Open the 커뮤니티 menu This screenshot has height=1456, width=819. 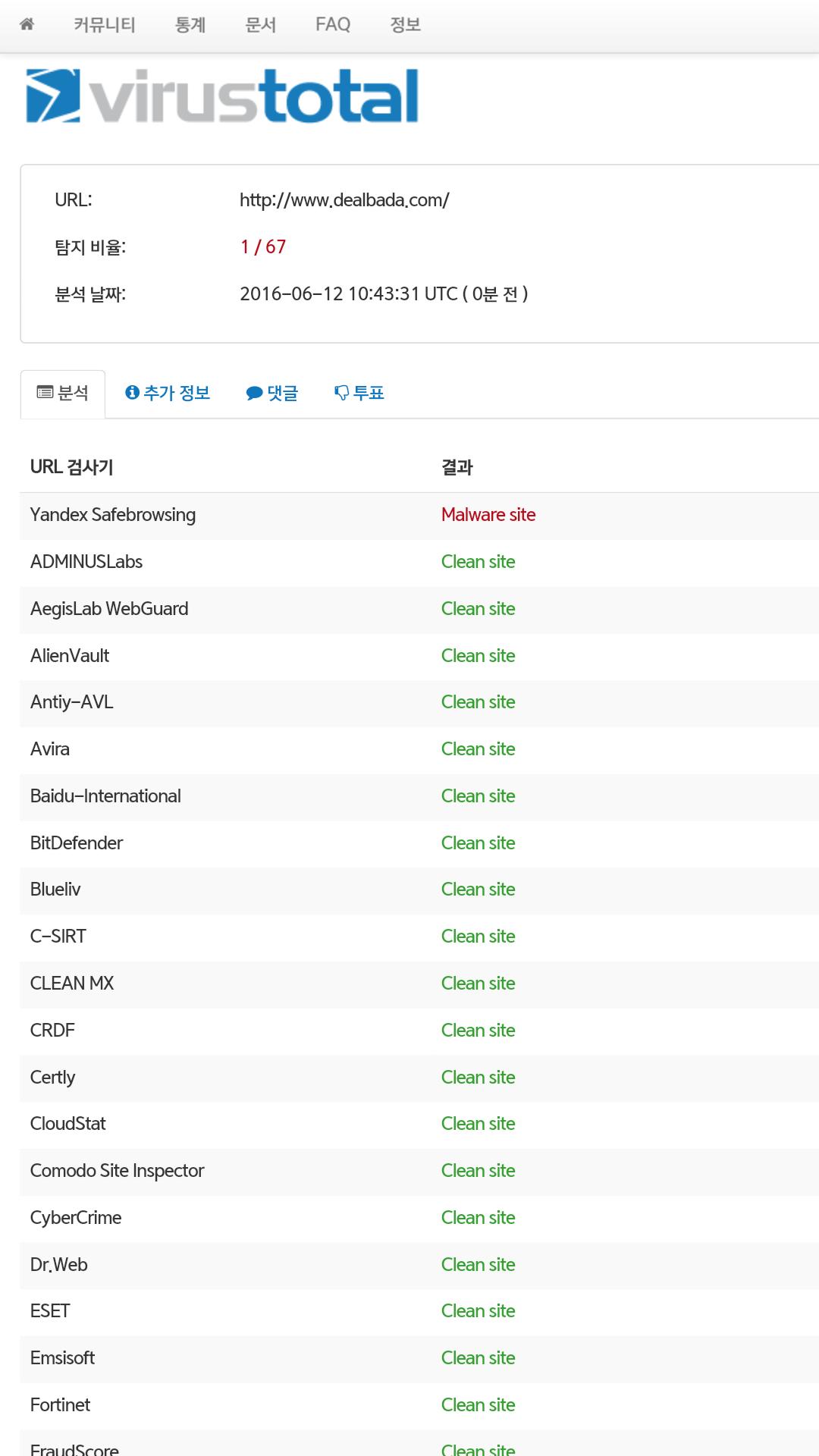point(105,25)
